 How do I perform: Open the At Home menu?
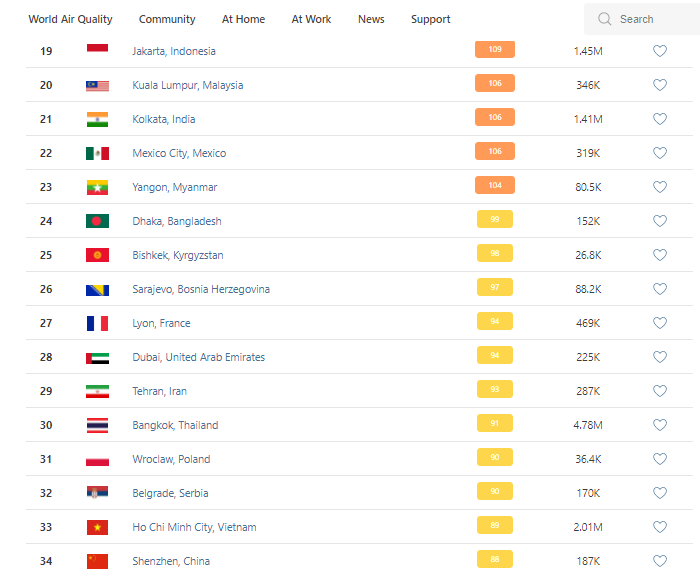243,19
